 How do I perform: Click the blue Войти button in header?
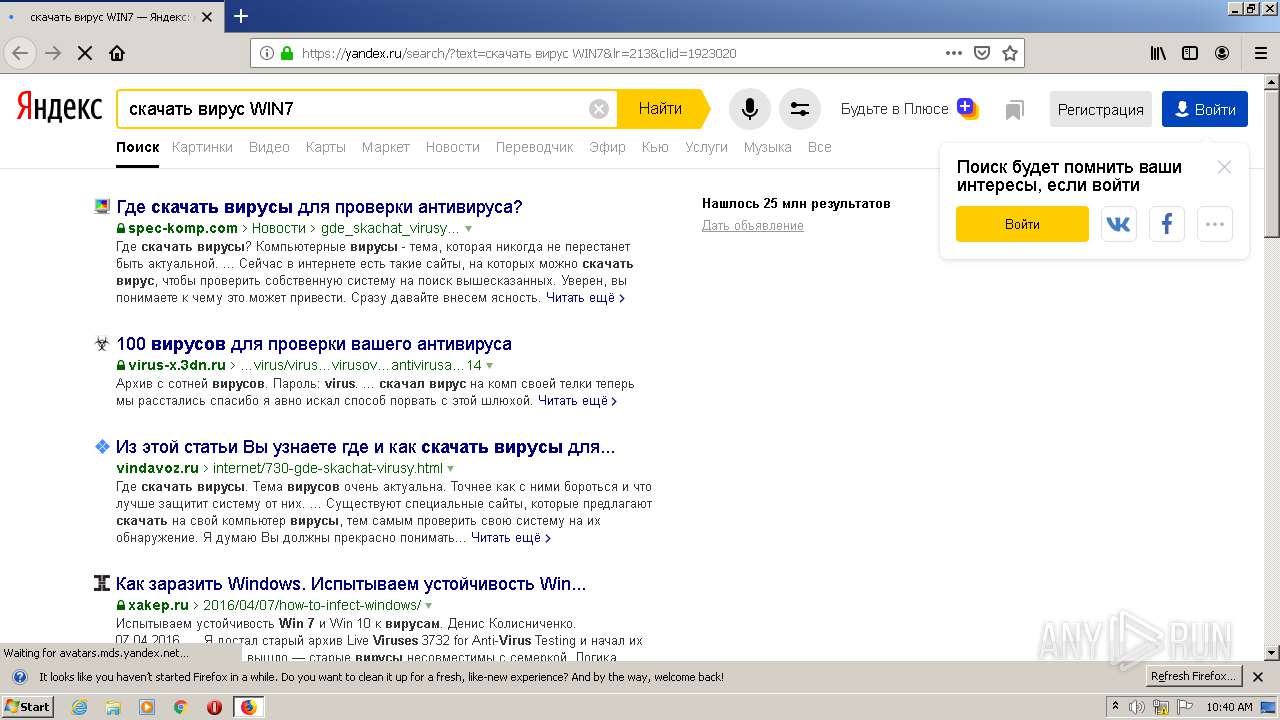pos(1205,110)
